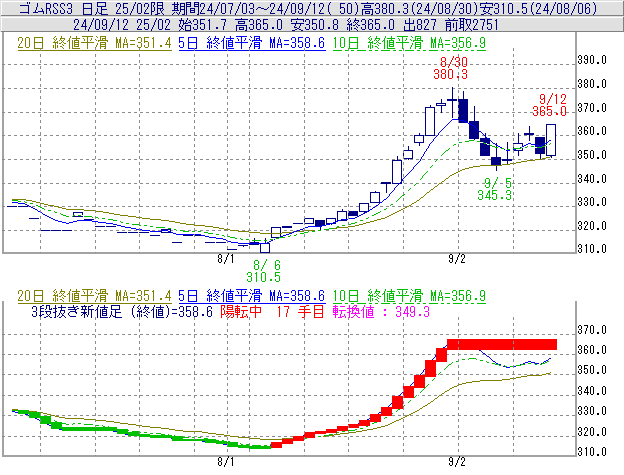This screenshot has height=475, width=624.
Task: Click the 390.0 axis value on upper chart
Action: pyautogui.click(x=592, y=60)
